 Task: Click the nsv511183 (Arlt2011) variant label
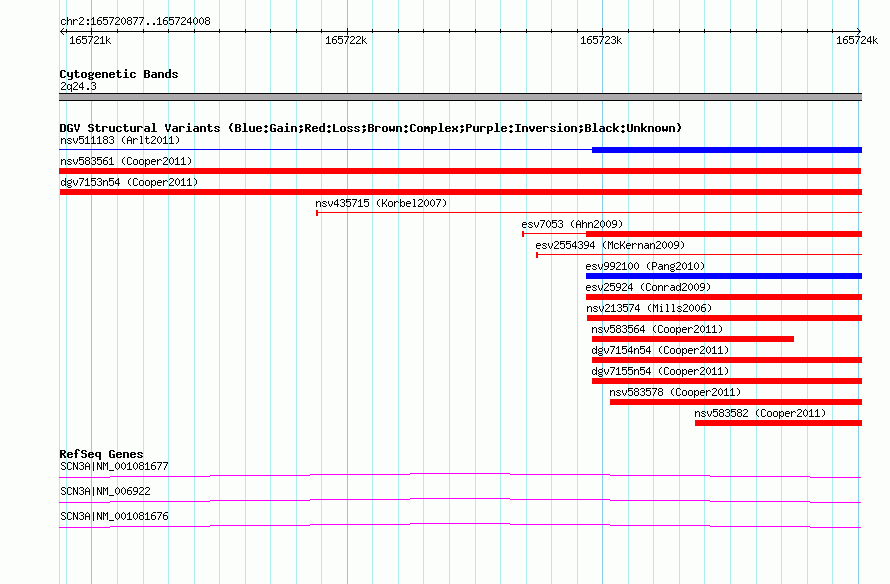coord(120,140)
